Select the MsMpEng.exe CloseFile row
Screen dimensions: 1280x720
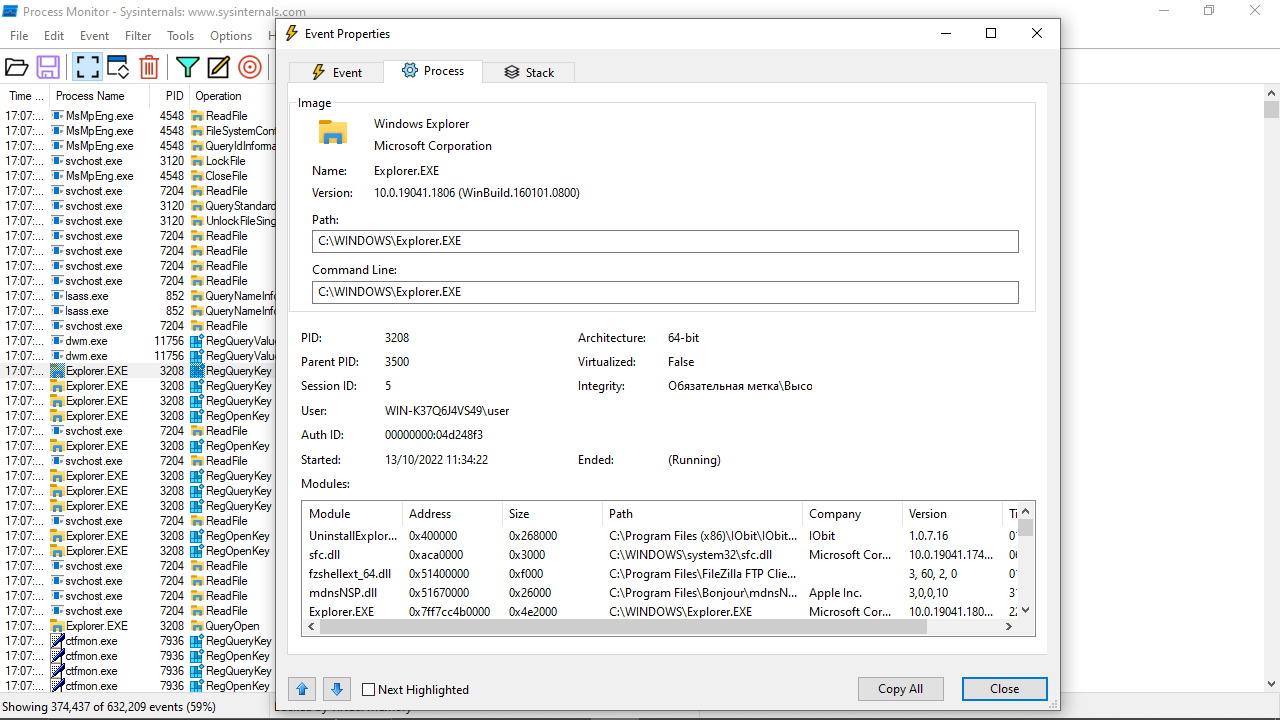[x=138, y=176]
